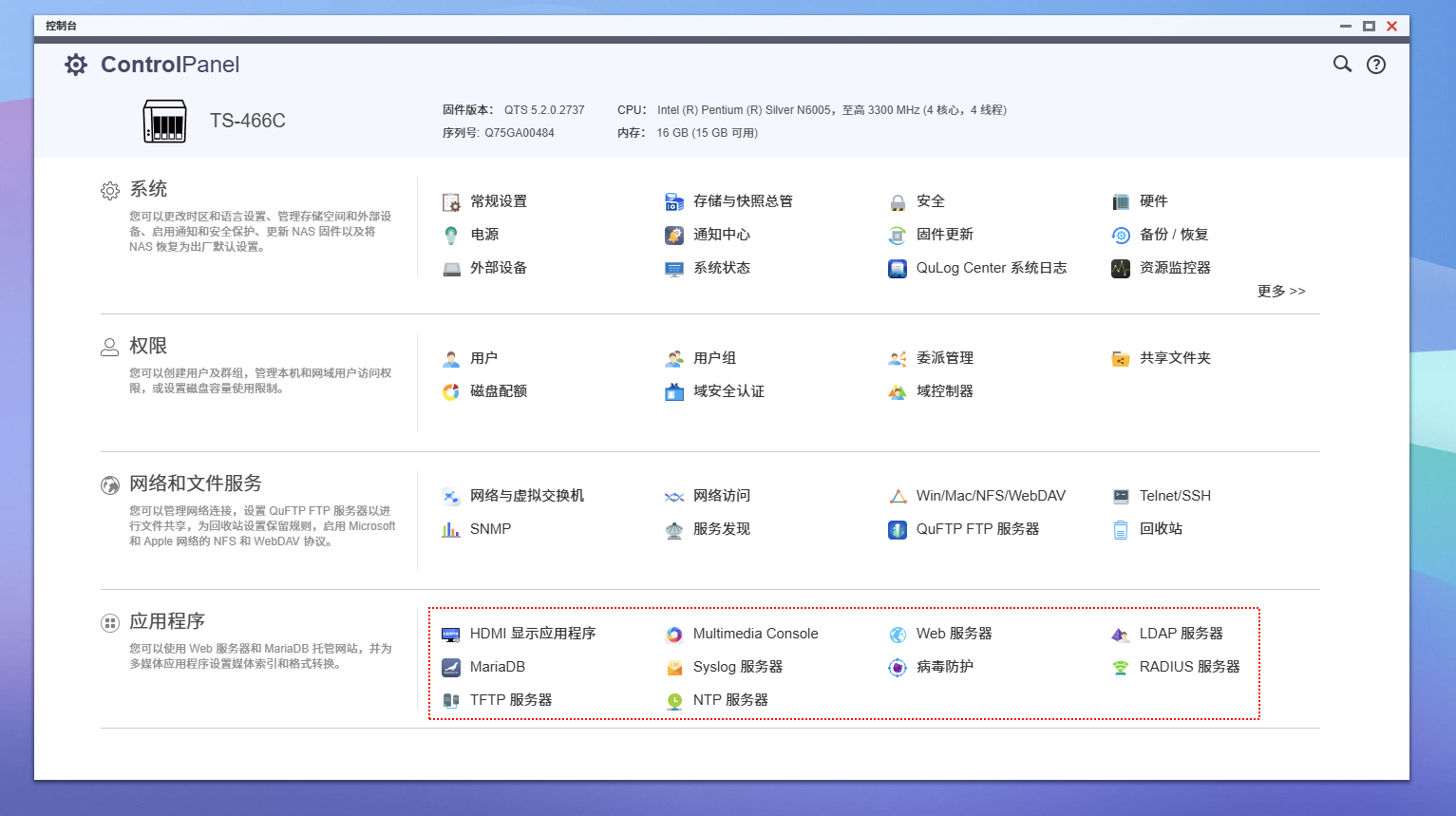The width and height of the screenshot is (1456, 816).
Task: Open the 网络和文件服务 section heading
Action: coord(196,484)
